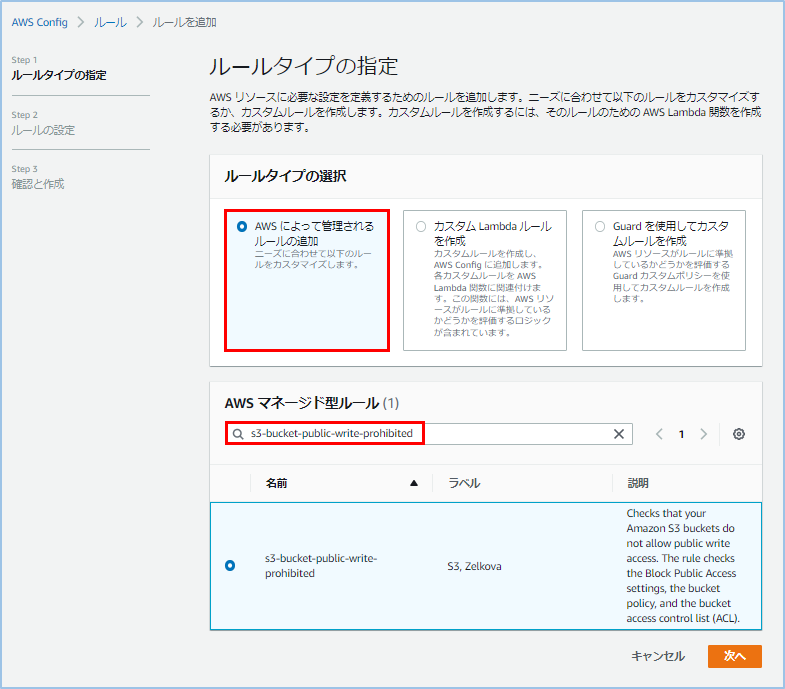Select Step 2 ルールの設定 in wizard
This screenshot has height=689, width=785.
point(43,130)
